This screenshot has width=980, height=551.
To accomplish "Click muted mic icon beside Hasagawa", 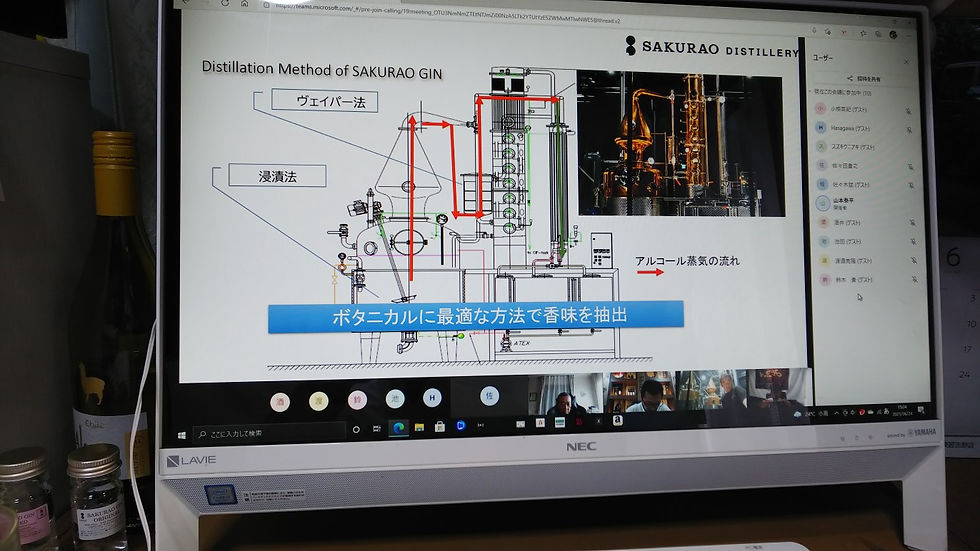I will [x=909, y=130].
